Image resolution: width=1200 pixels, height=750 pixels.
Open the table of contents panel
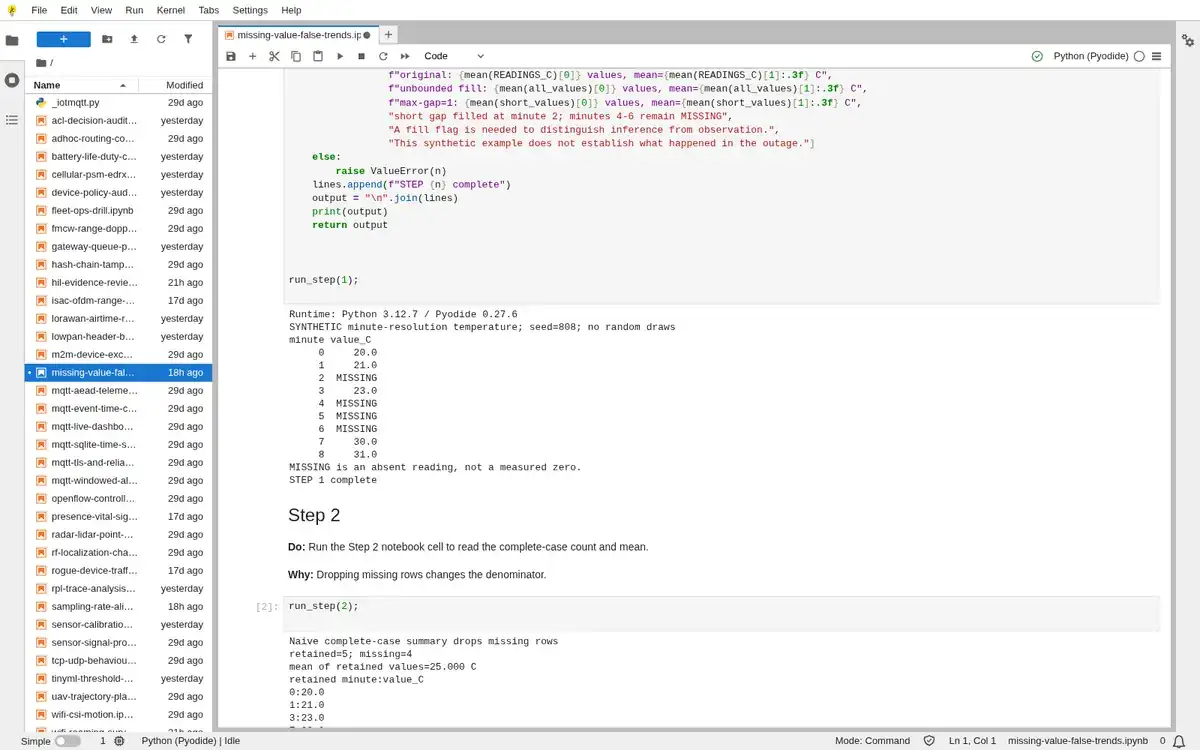pyautogui.click(x=12, y=119)
